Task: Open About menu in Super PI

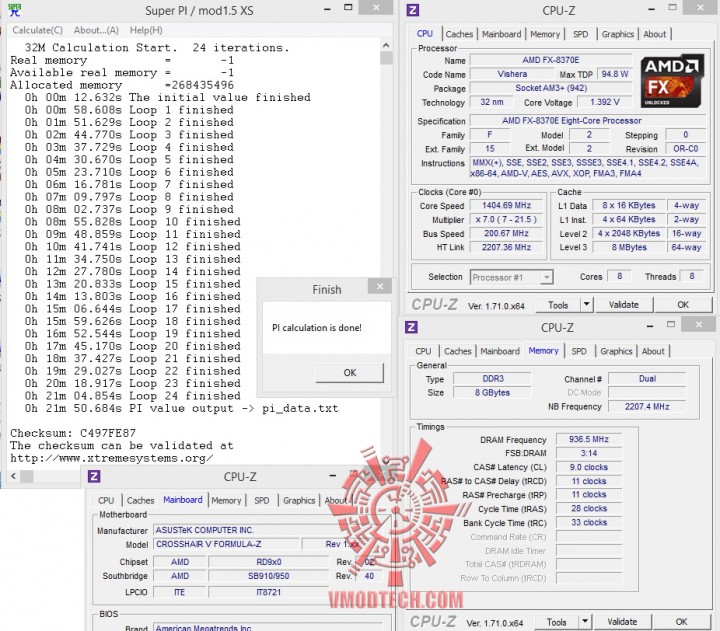Action: (96, 30)
